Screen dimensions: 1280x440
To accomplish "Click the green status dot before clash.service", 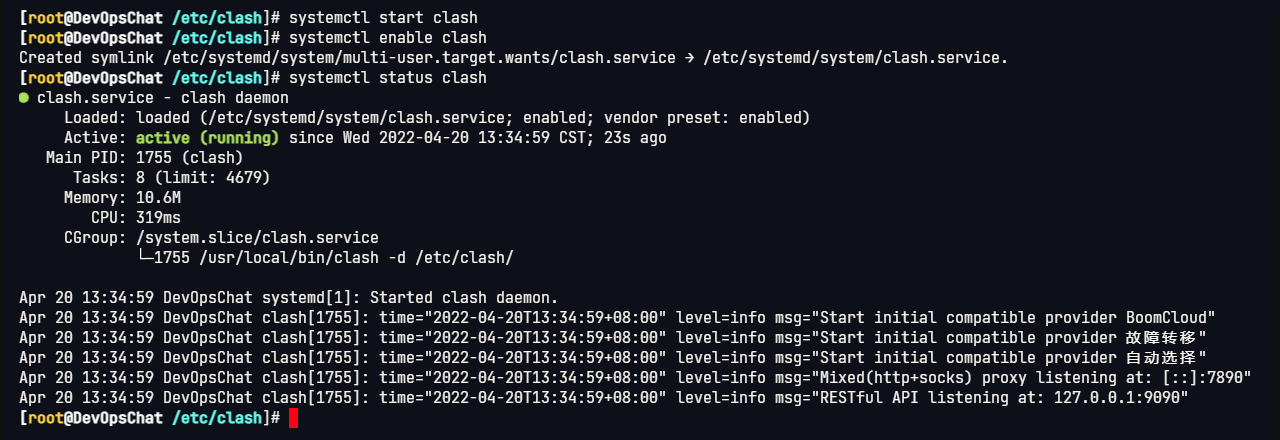I will [24, 98].
